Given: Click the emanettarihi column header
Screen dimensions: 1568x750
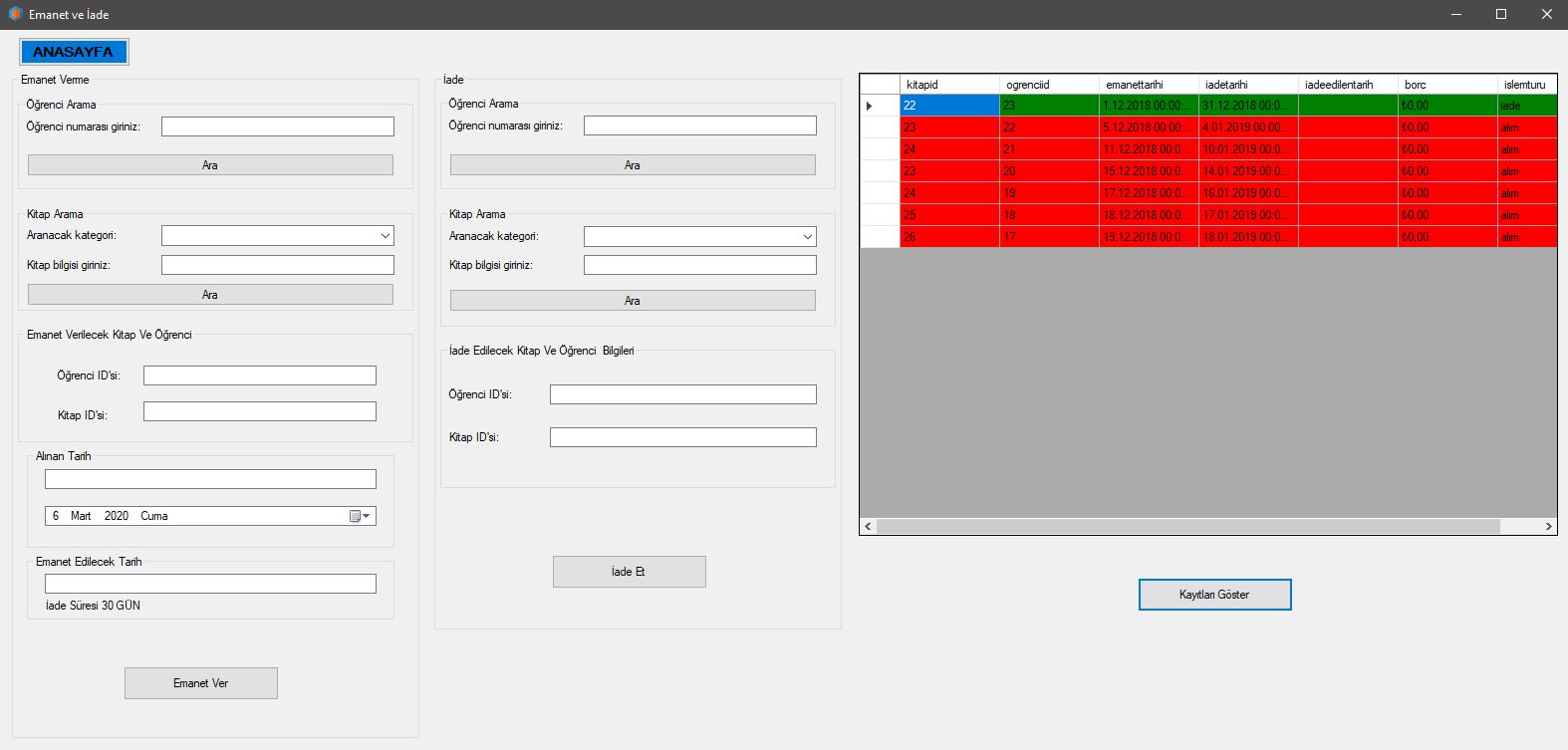Looking at the screenshot, I should point(1149,85).
